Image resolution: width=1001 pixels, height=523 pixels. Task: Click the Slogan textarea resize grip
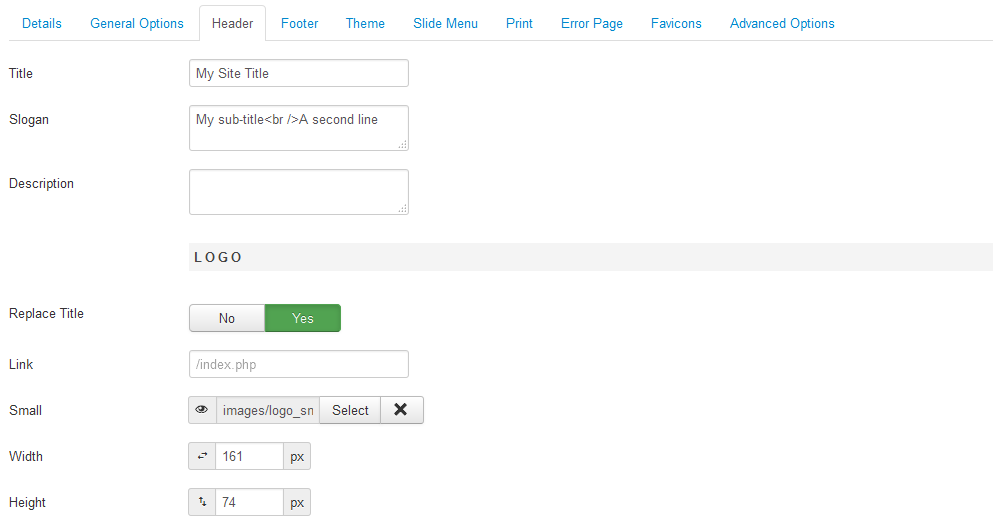click(402, 145)
